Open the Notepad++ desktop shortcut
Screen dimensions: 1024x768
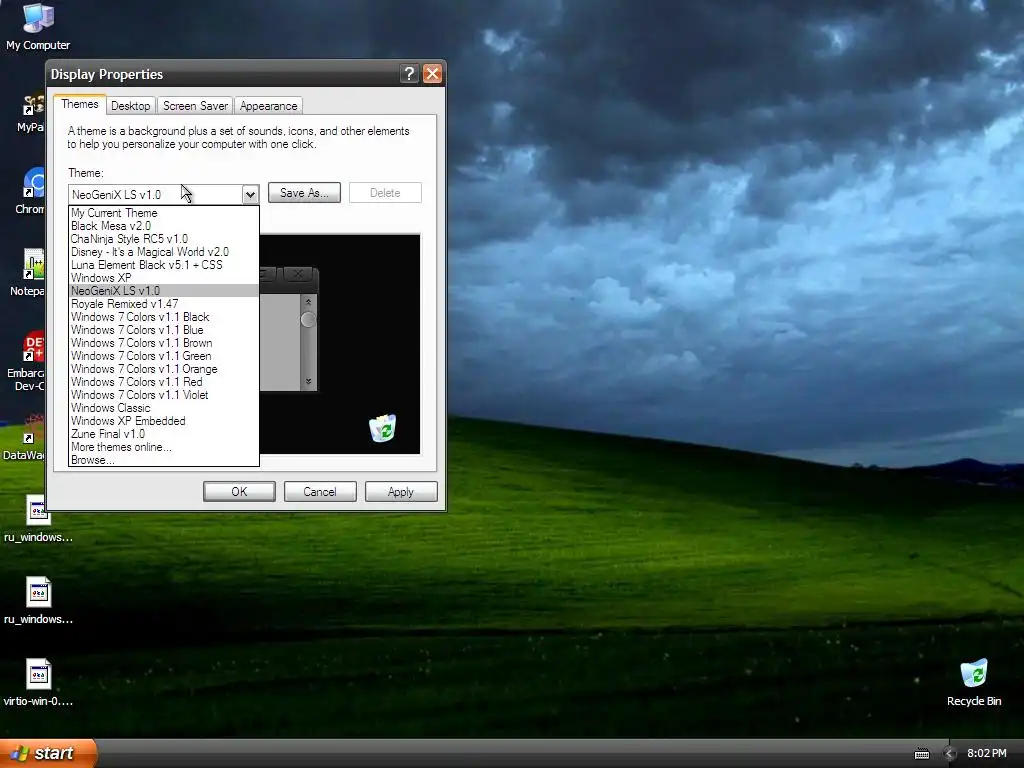coord(30,273)
